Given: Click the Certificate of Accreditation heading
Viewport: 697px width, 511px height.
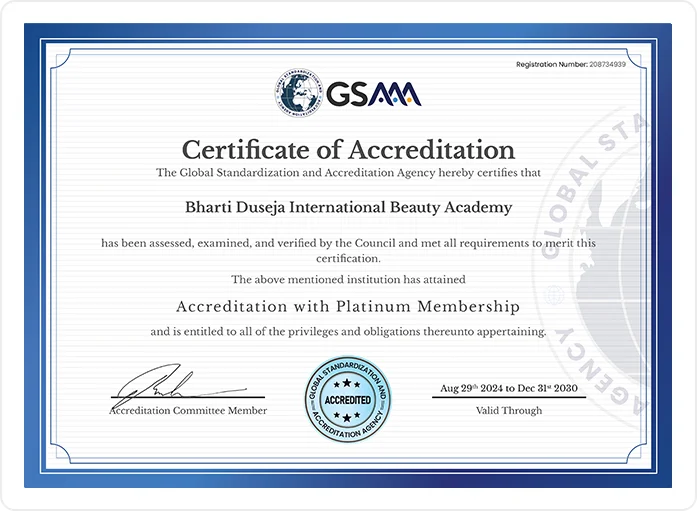Looking at the screenshot, I should (348, 150).
